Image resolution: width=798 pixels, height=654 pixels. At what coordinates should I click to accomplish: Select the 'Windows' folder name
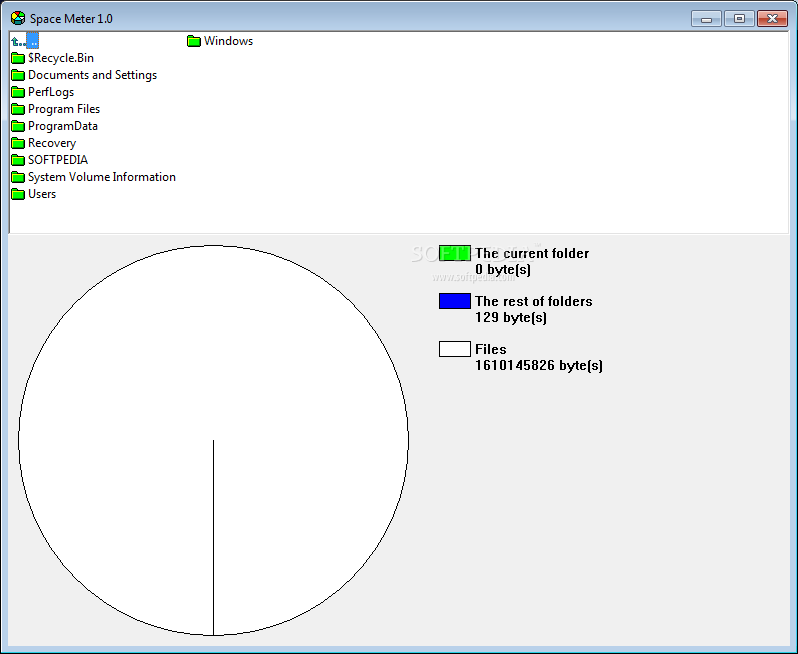tap(229, 41)
